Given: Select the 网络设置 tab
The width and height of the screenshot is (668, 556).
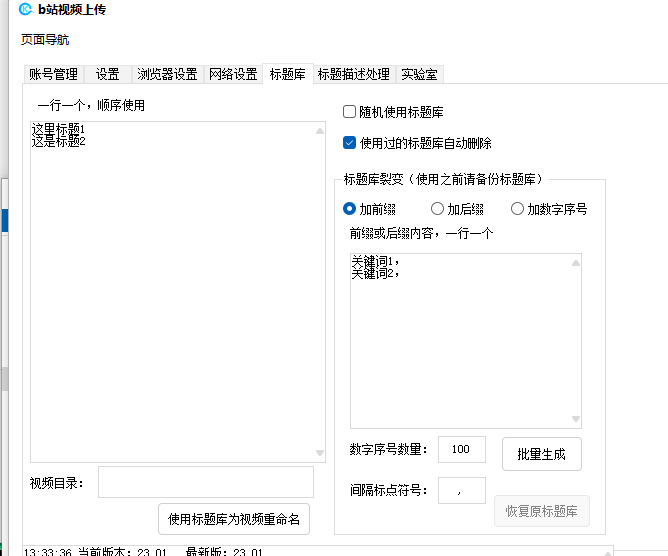Looking at the screenshot, I should (233, 75).
